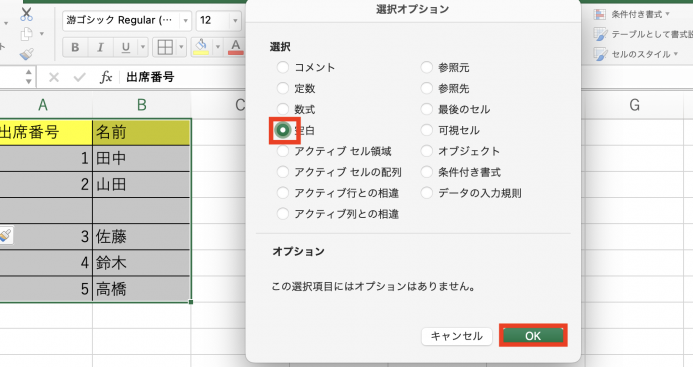The height and width of the screenshot is (367, 693).
Task: Select column G header
Action: point(634,105)
